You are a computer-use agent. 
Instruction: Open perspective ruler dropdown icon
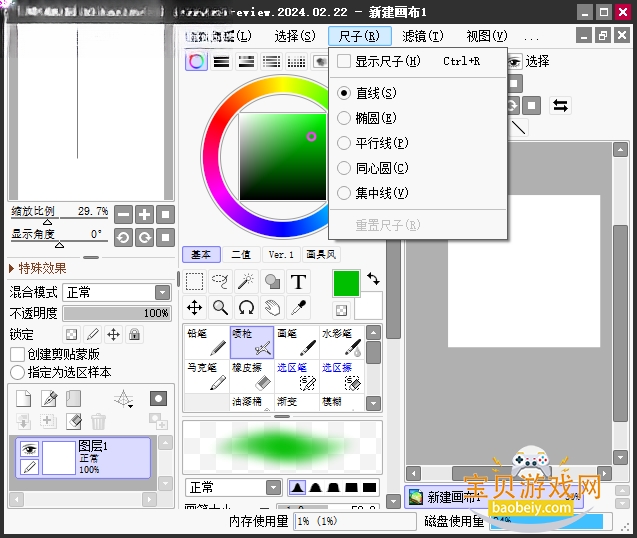(124, 399)
